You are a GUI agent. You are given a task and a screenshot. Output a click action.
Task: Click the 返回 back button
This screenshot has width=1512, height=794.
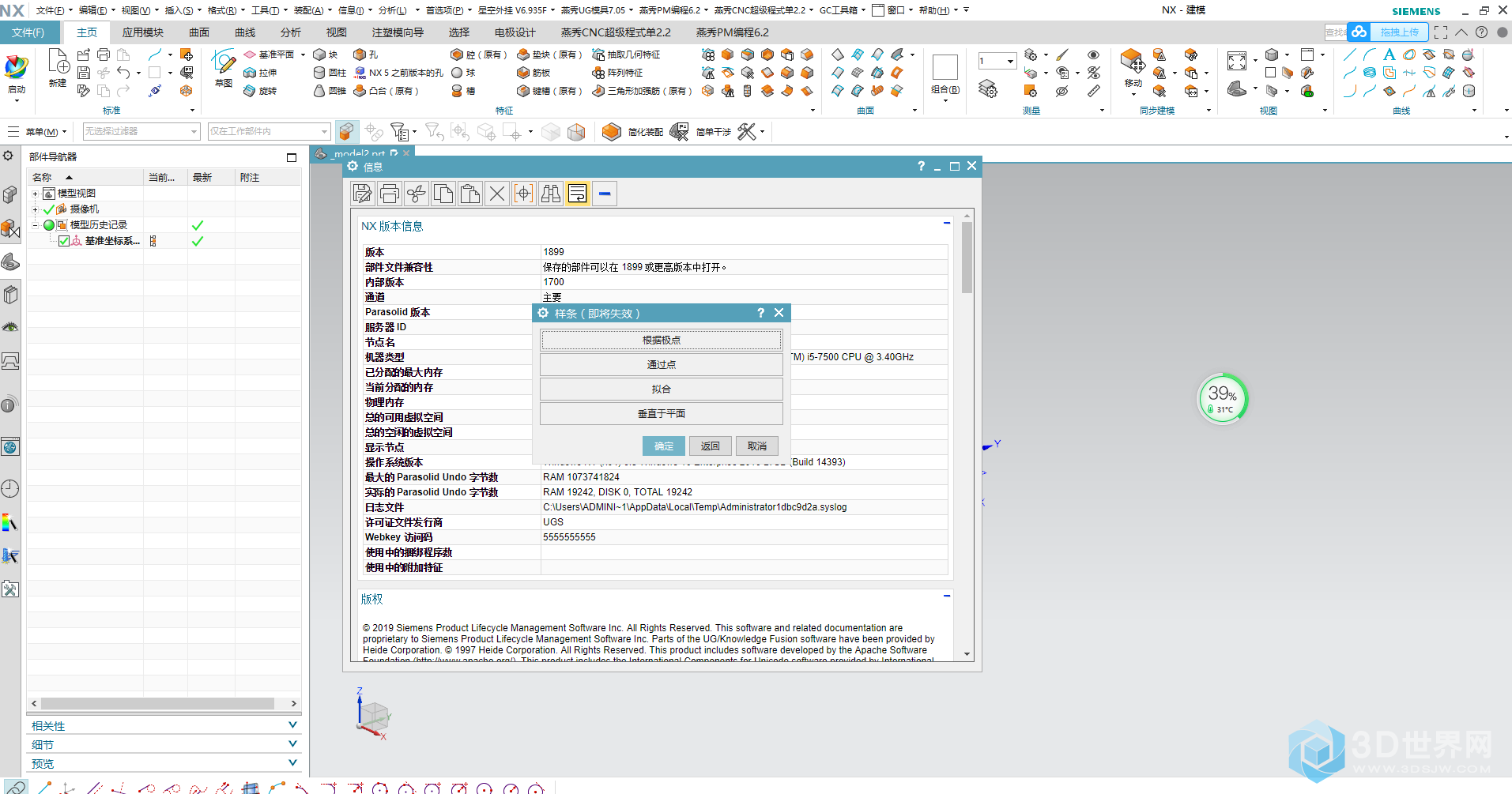tap(711, 446)
